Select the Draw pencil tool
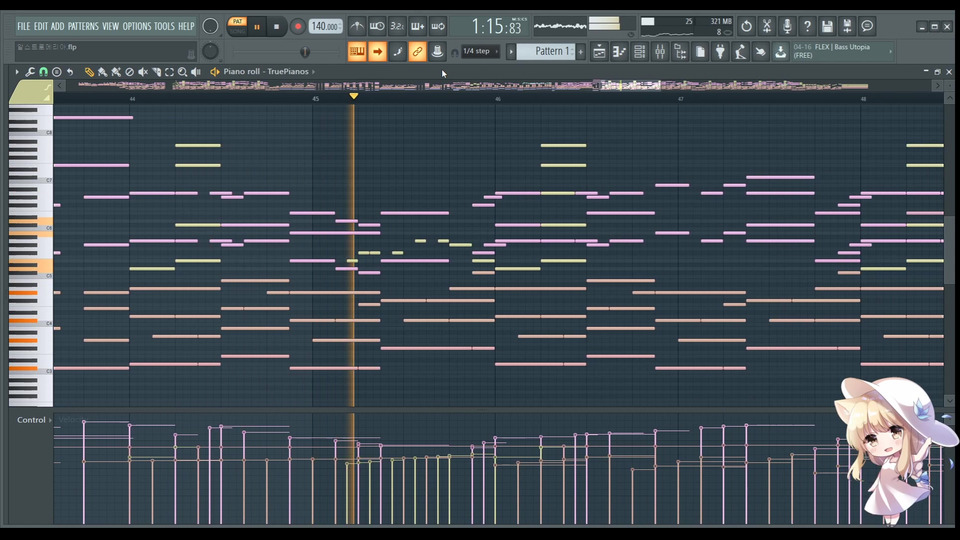The height and width of the screenshot is (540, 960). [89, 72]
